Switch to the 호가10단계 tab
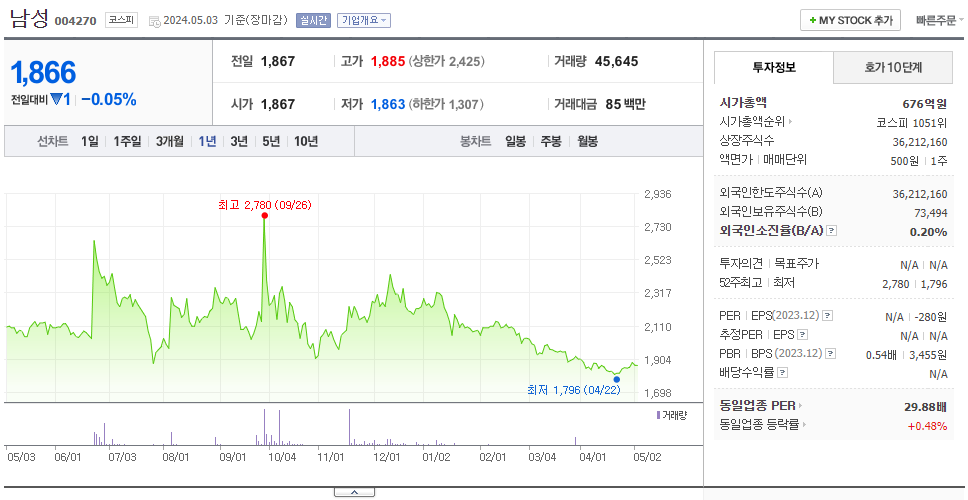The image size is (968, 500). click(x=893, y=68)
